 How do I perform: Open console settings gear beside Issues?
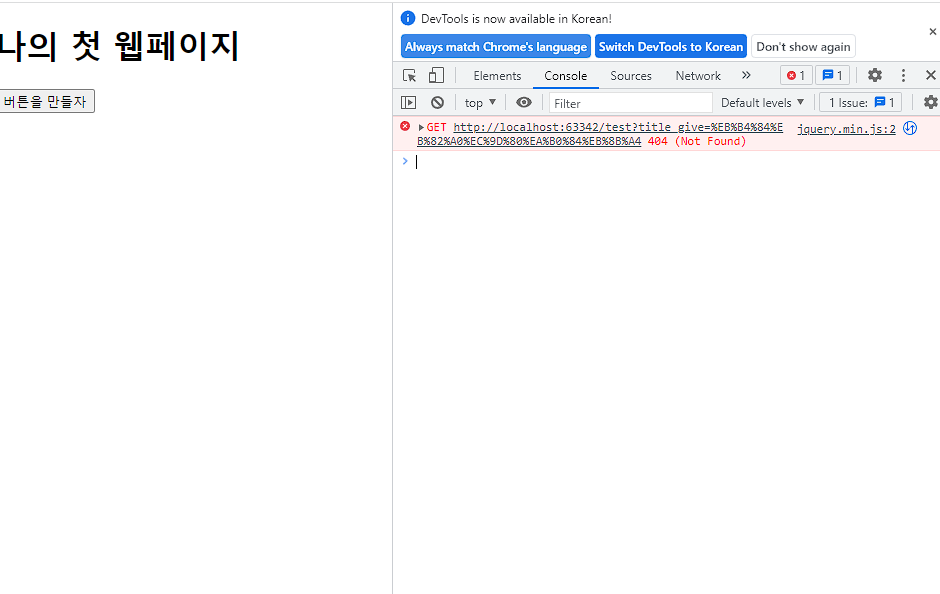coord(930,102)
